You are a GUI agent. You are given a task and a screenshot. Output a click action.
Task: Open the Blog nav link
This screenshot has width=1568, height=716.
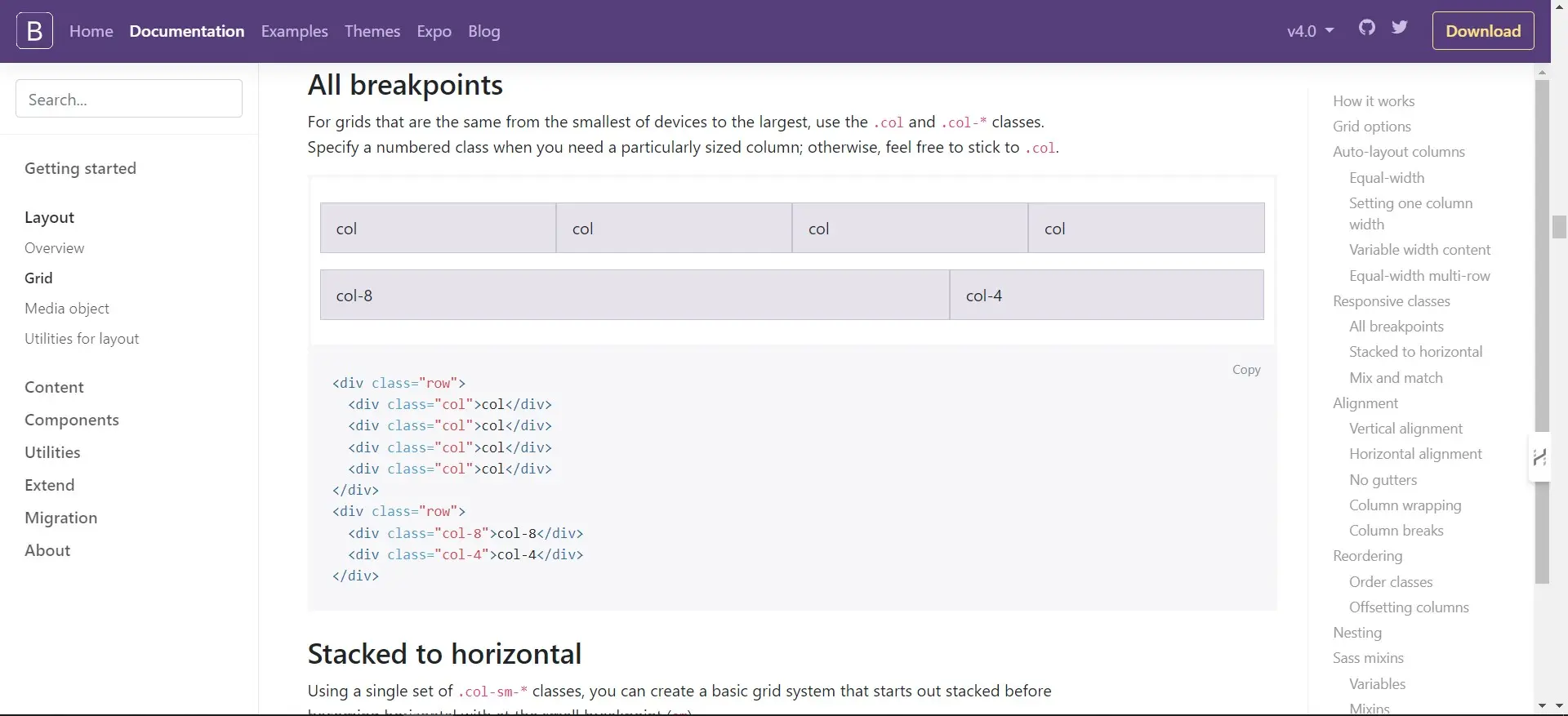click(483, 31)
